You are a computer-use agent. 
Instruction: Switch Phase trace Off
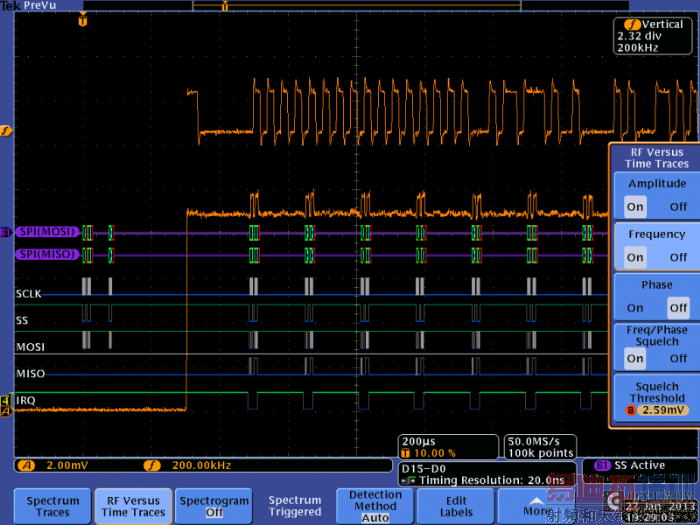pyautogui.click(x=678, y=308)
